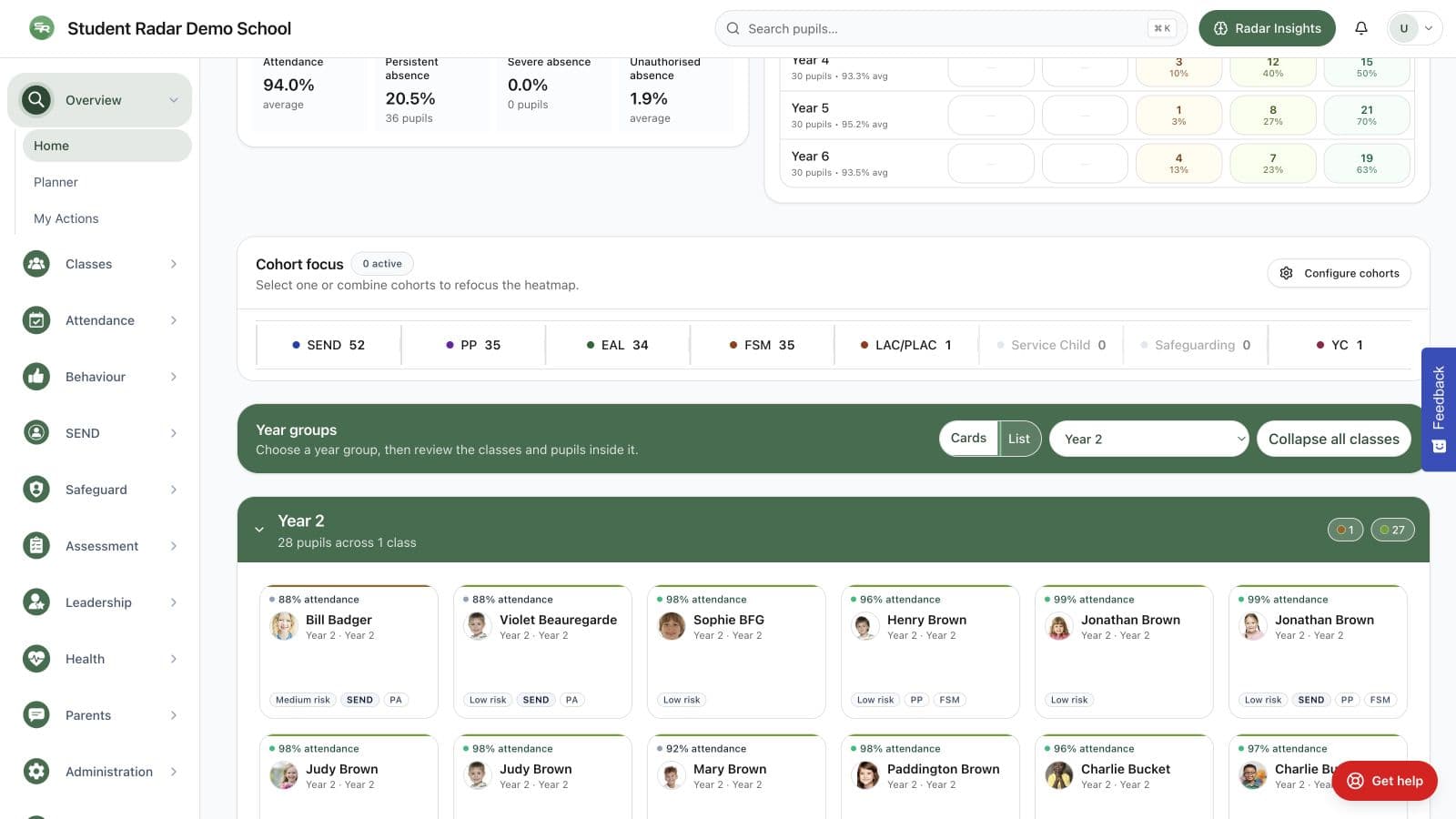Open the Assessment clipboard icon
Image resolution: width=1456 pixels, height=819 pixels.
[36, 546]
